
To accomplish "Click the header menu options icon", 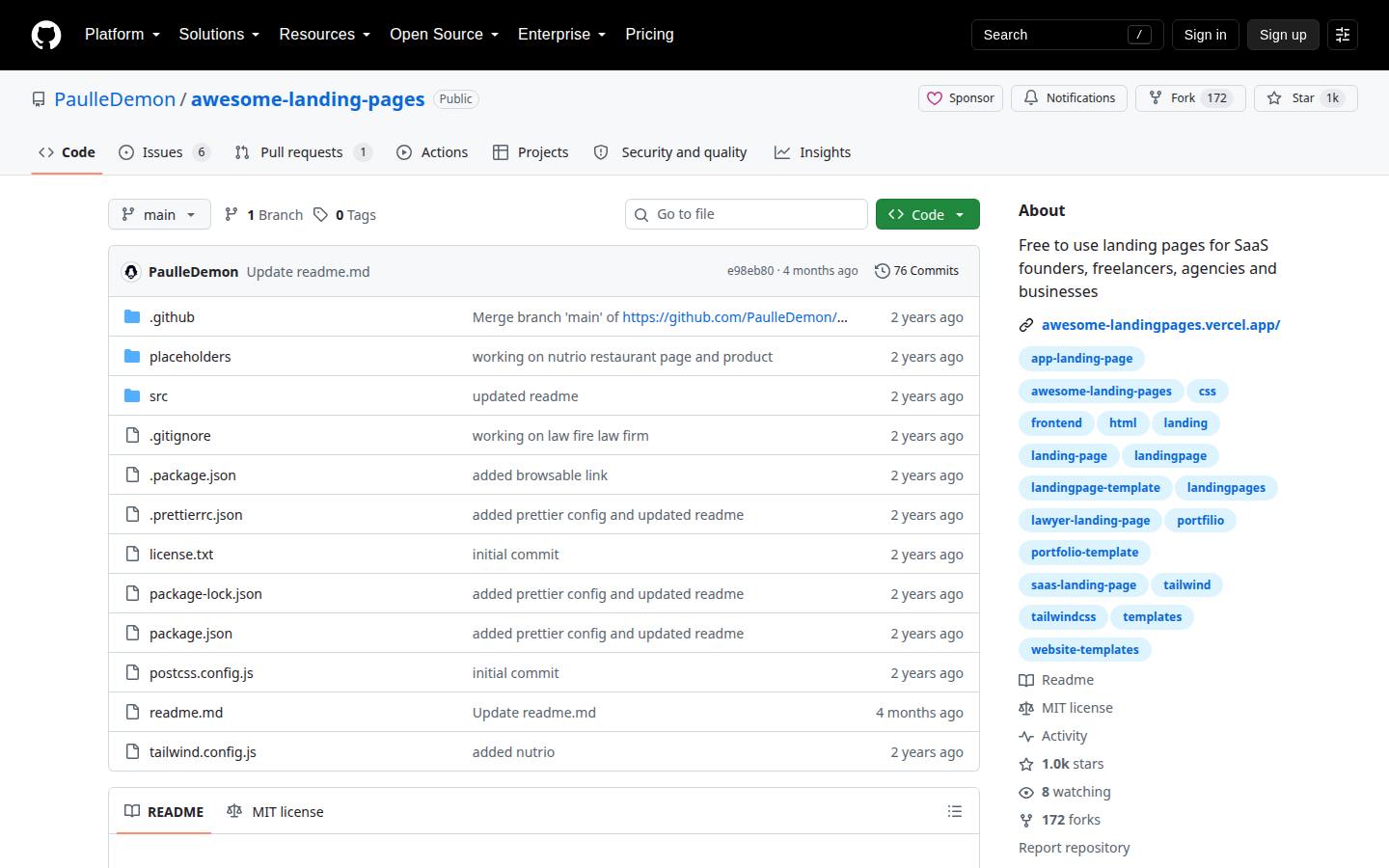I will 1343,35.
